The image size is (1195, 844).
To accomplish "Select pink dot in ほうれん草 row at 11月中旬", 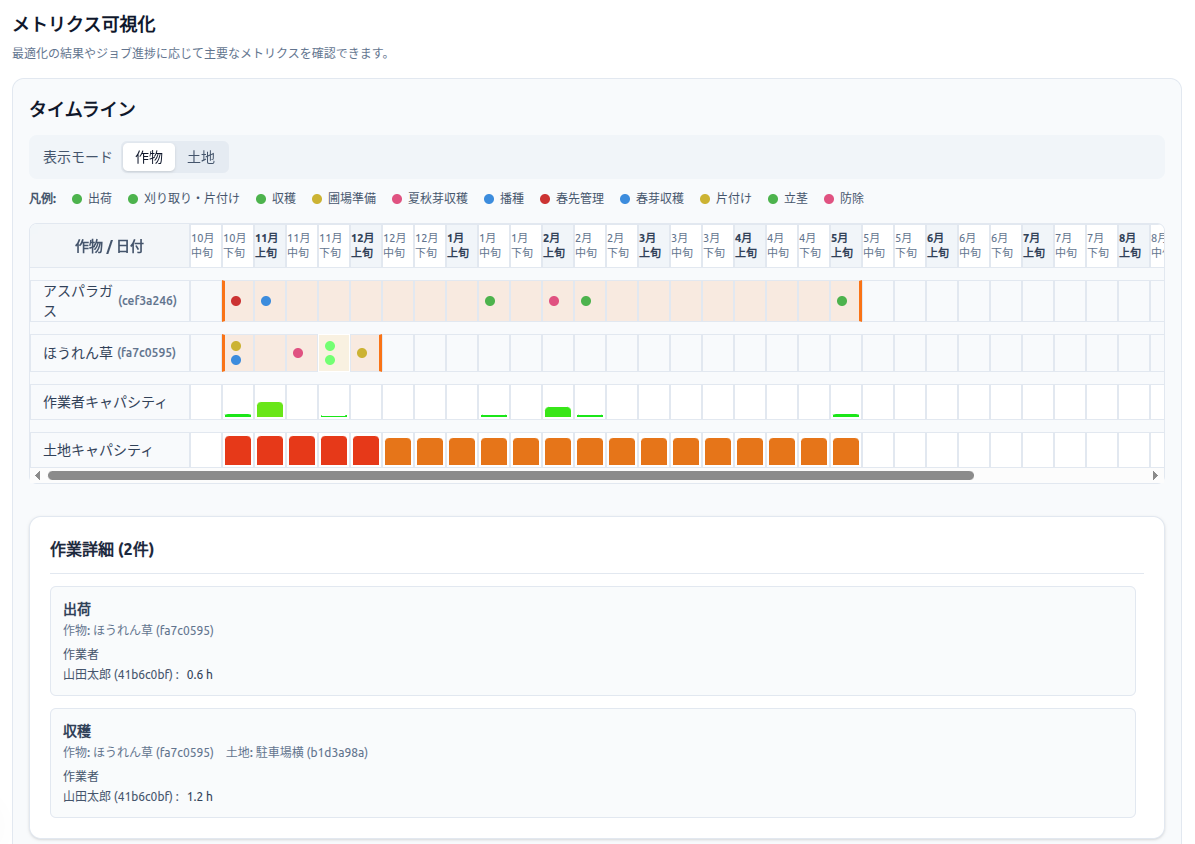I will coord(298,353).
